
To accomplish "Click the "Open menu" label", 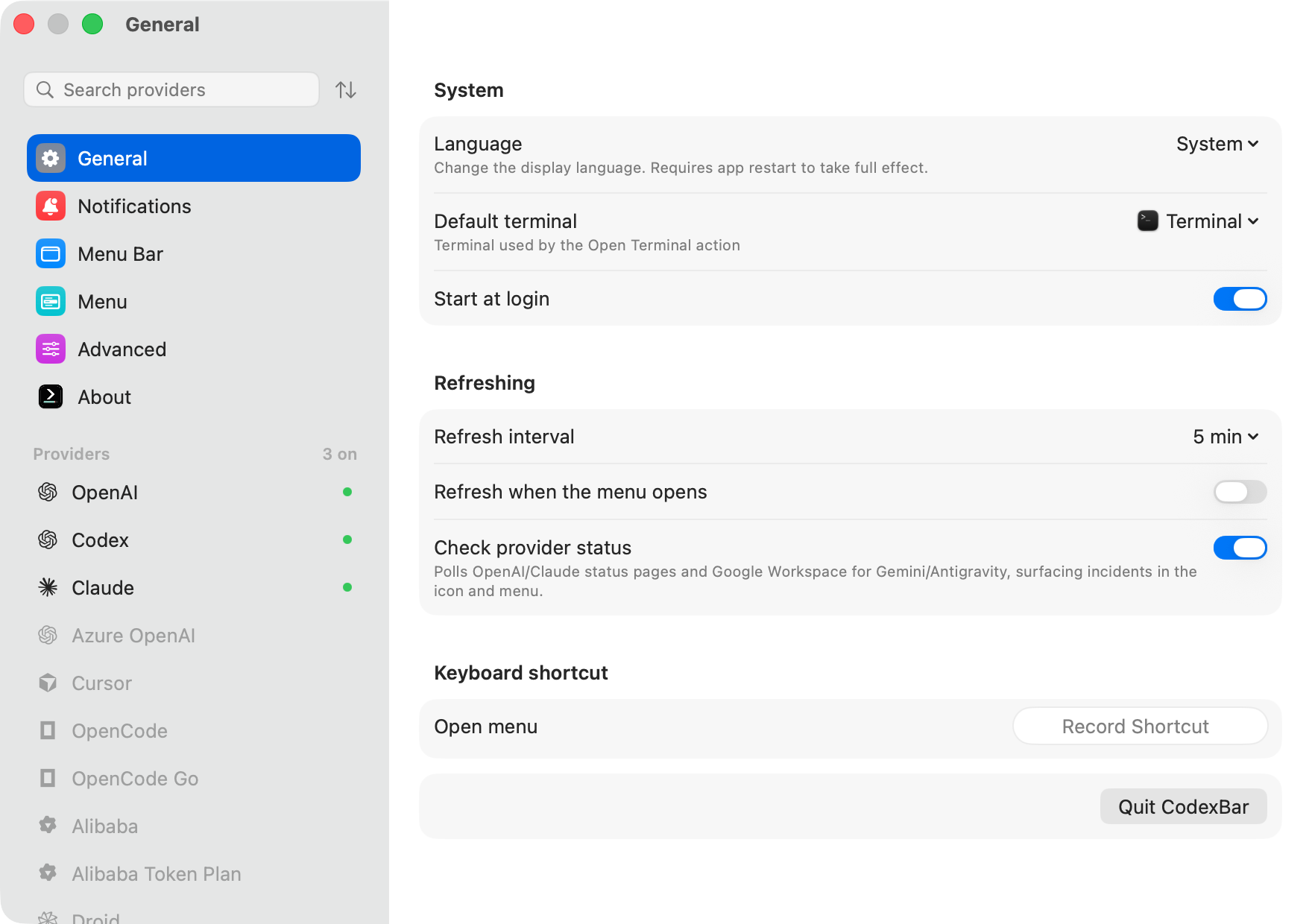I will [486, 727].
